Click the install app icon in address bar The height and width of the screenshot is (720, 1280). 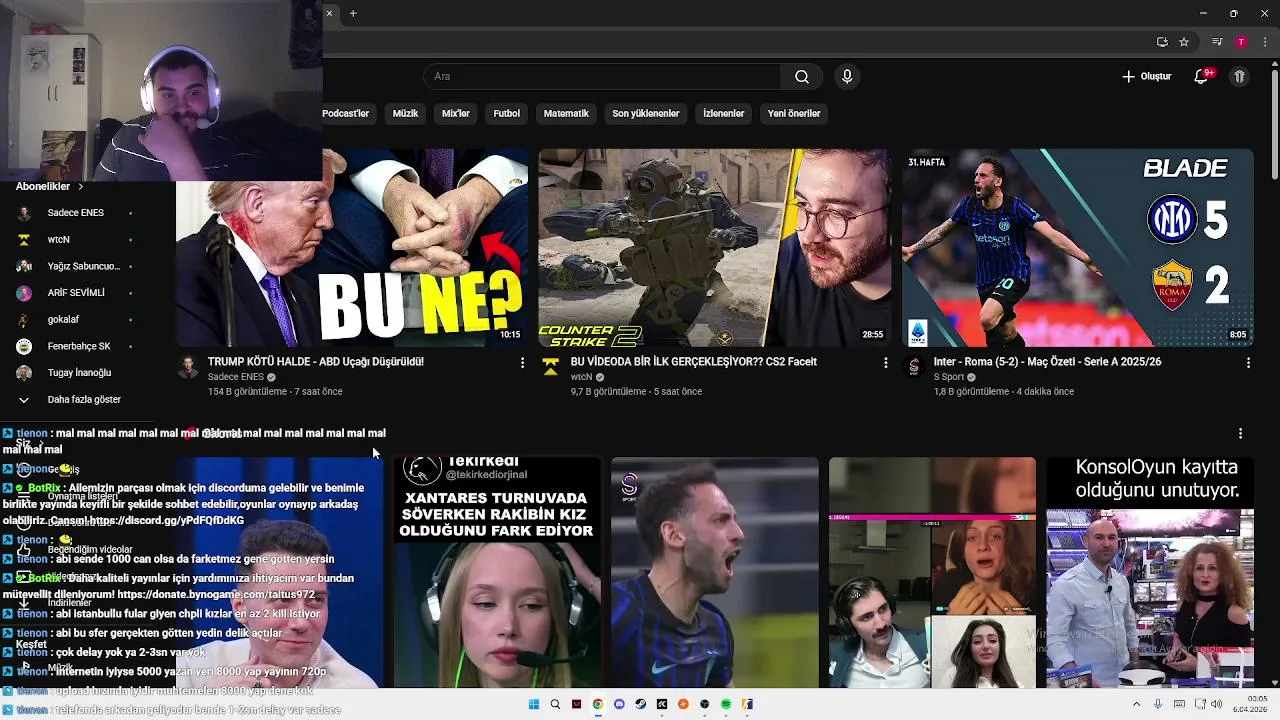(1162, 42)
